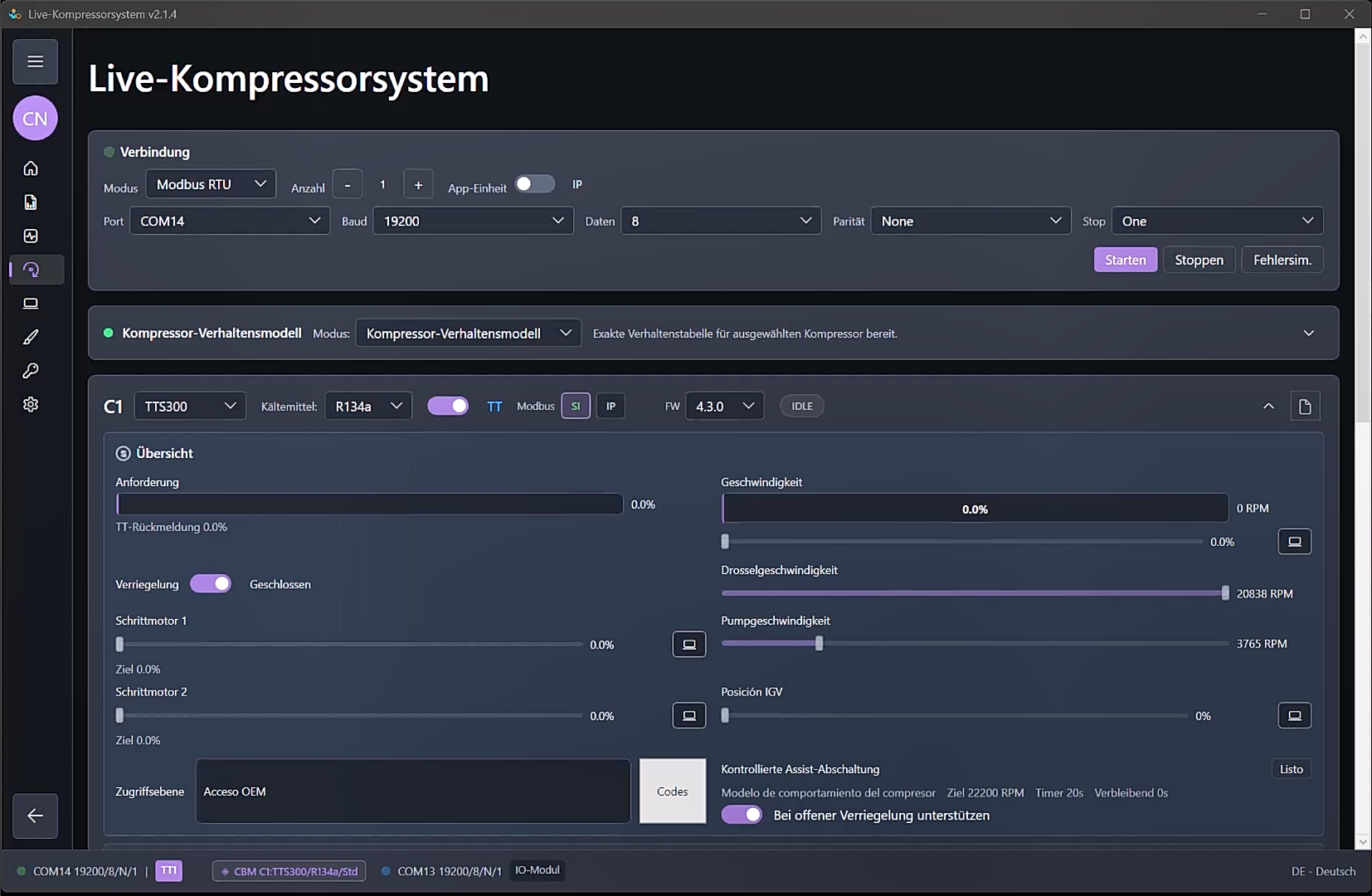Toggle the App-Einheit switch
This screenshot has width=1372, height=896.
(x=535, y=183)
